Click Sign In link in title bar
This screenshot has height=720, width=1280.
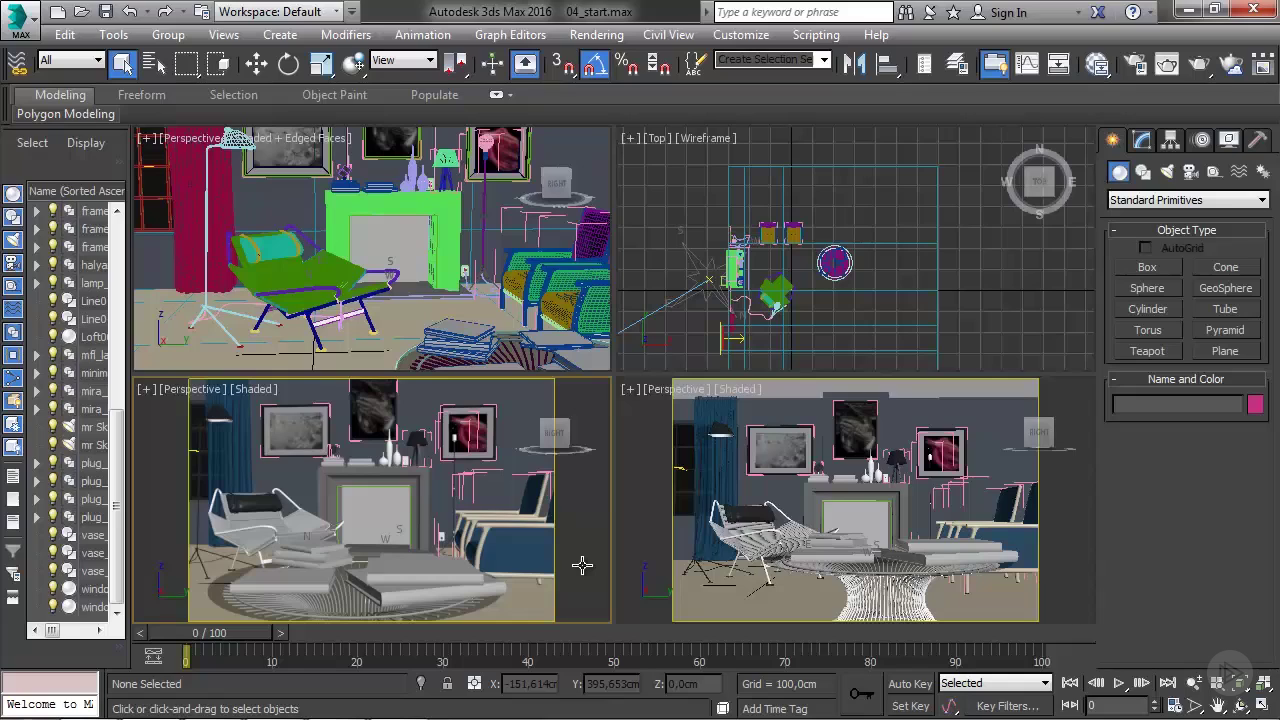click(x=1008, y=12)
